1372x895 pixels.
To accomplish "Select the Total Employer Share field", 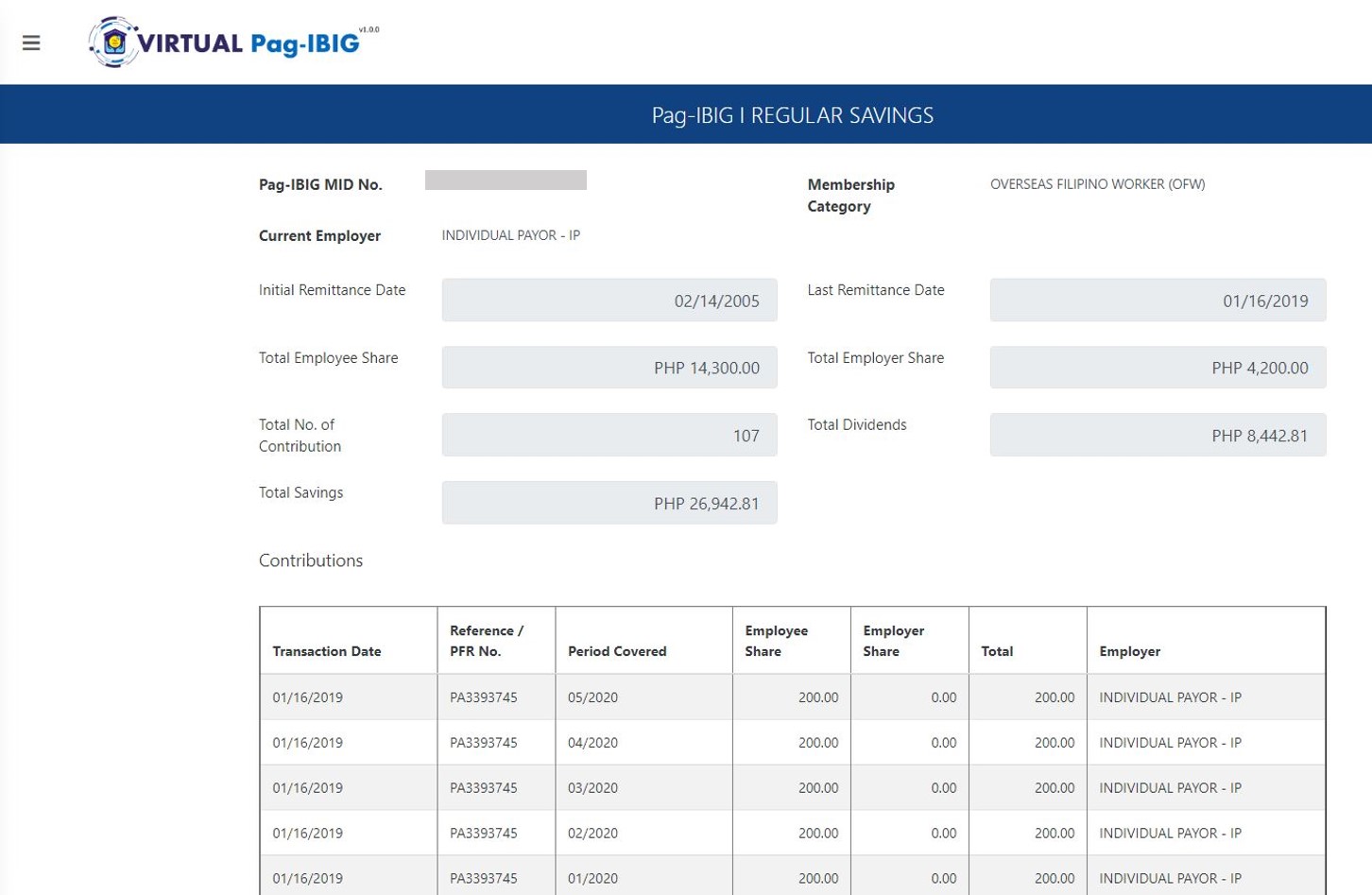I will tap(1158, 368).
